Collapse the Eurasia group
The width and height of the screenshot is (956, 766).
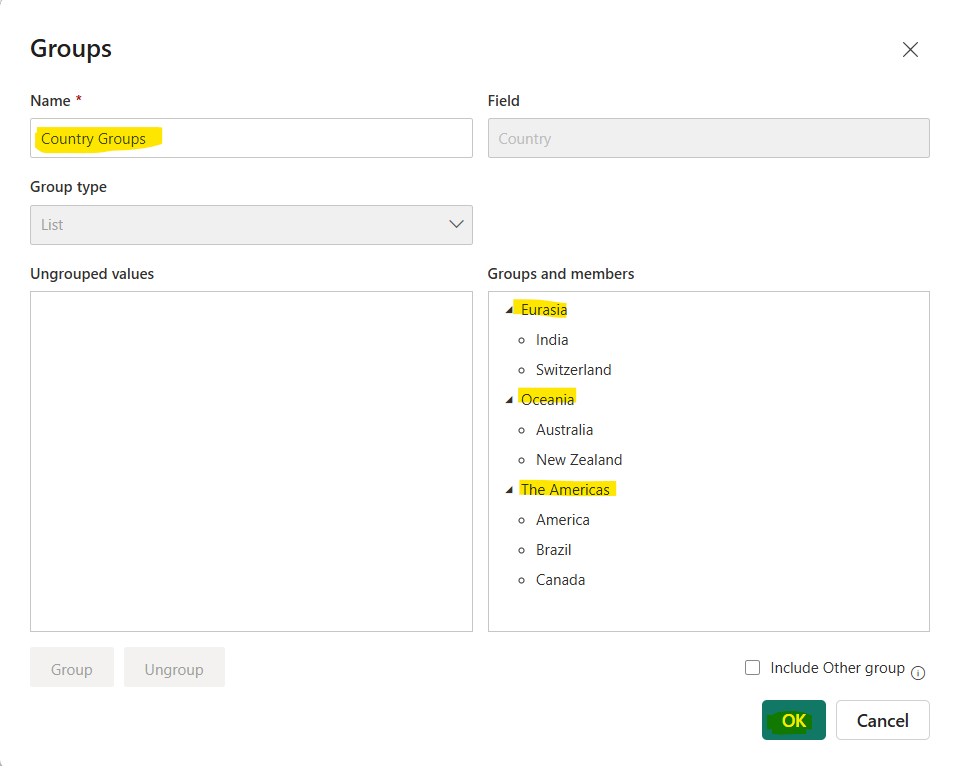pyautogui.click(x=508, y=309)
